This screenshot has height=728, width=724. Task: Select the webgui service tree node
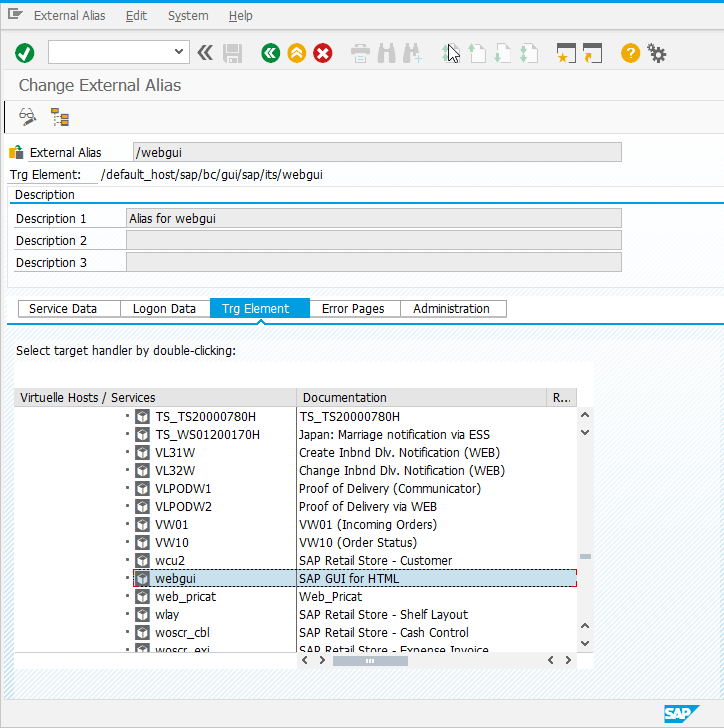[x=175, y=579]
